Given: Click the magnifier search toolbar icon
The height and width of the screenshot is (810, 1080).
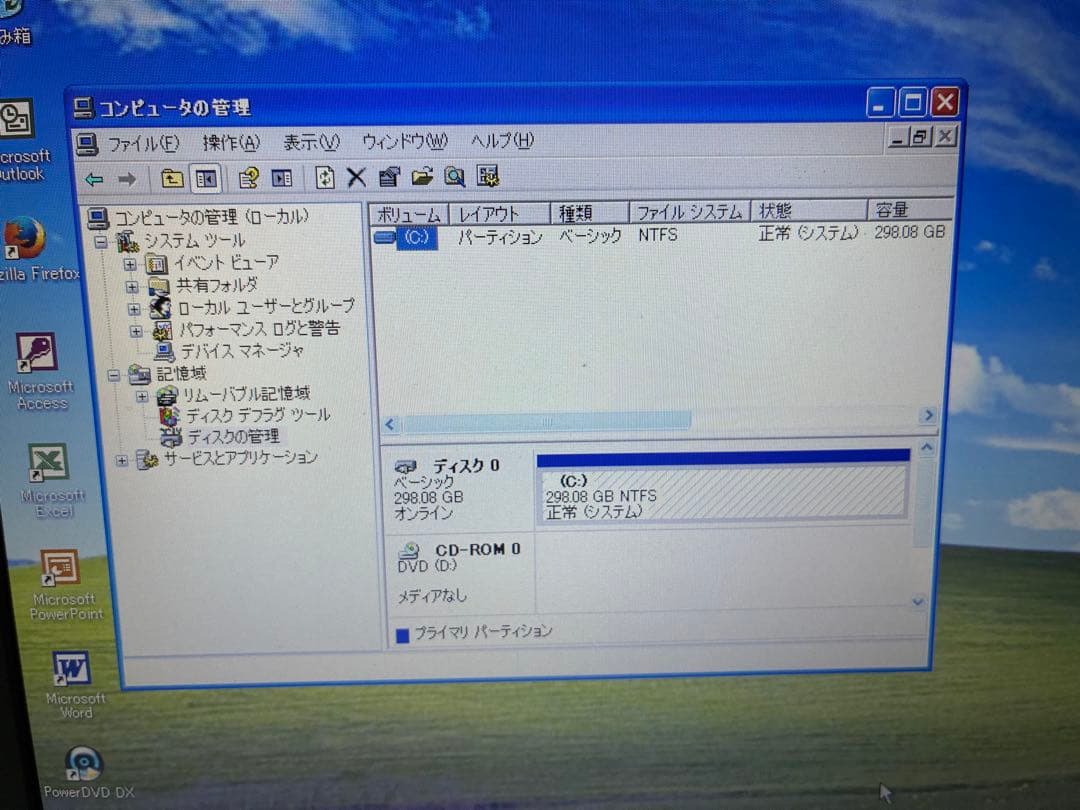Looking at the screenshot, I should [x=455, y=177].
